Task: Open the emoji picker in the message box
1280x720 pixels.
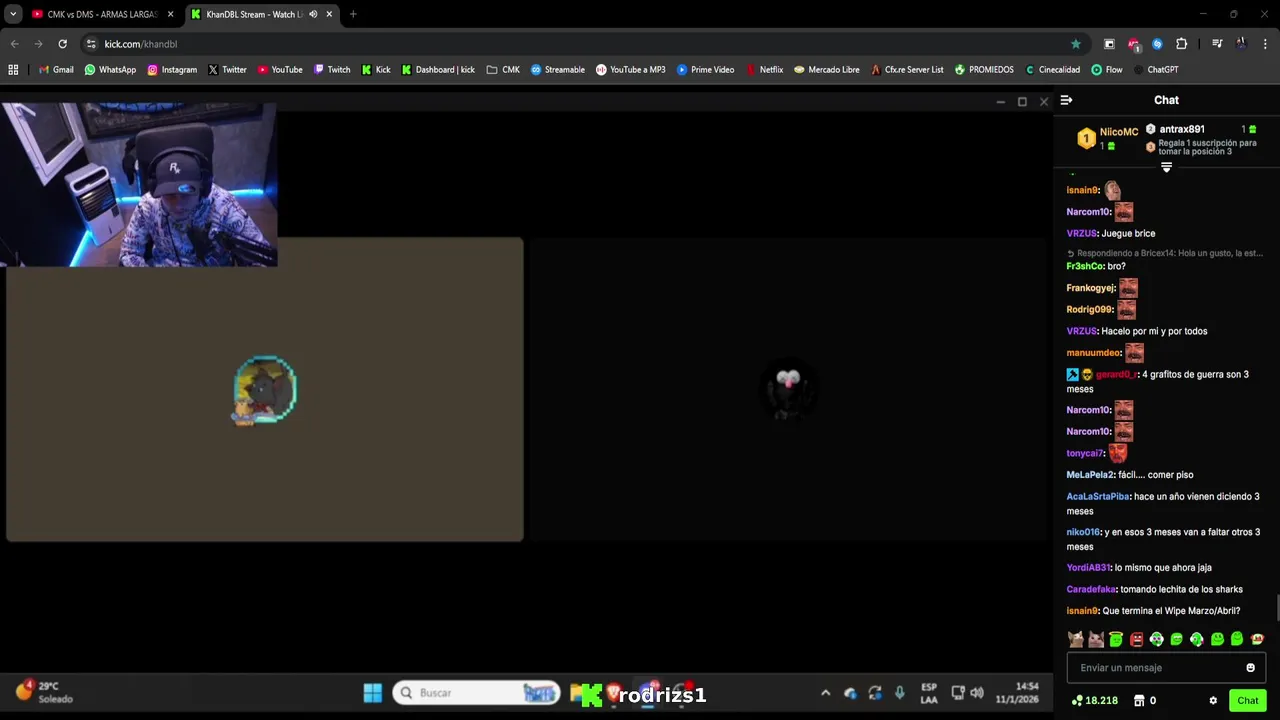Action: 1250,668
